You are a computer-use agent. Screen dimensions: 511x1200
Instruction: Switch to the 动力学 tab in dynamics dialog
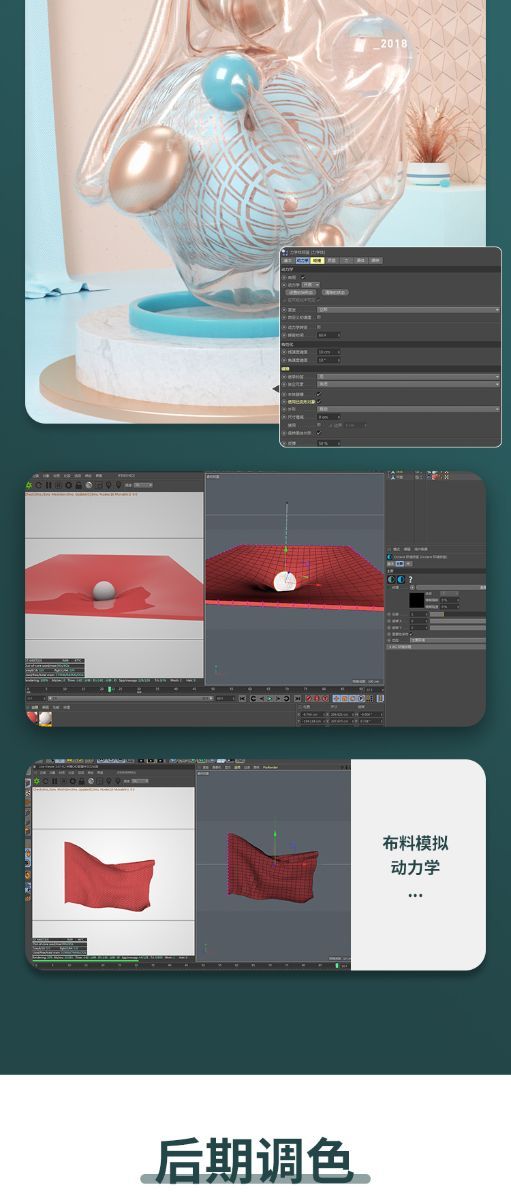coord(302,260)
